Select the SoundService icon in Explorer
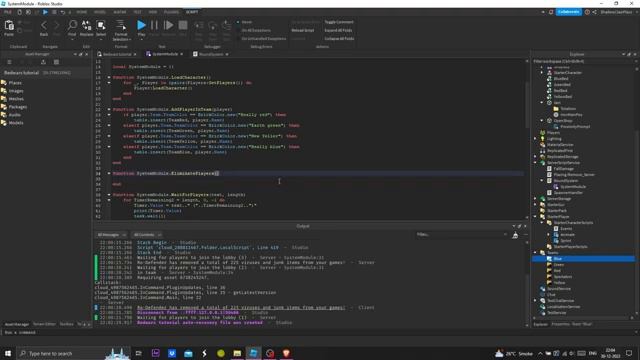Screen dimensions: 640x360 click(542, 289)
